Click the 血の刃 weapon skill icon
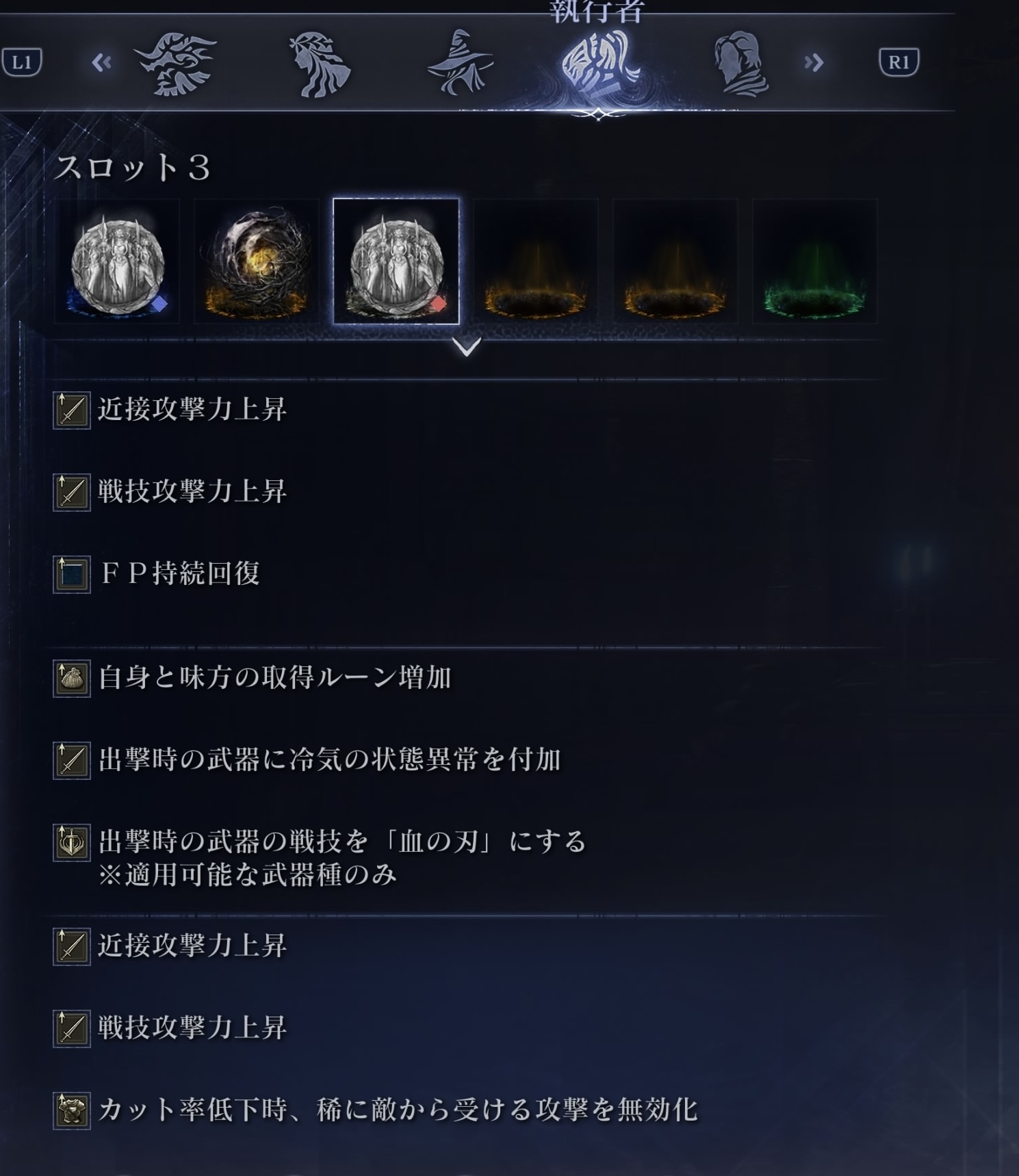 point(72,842)
